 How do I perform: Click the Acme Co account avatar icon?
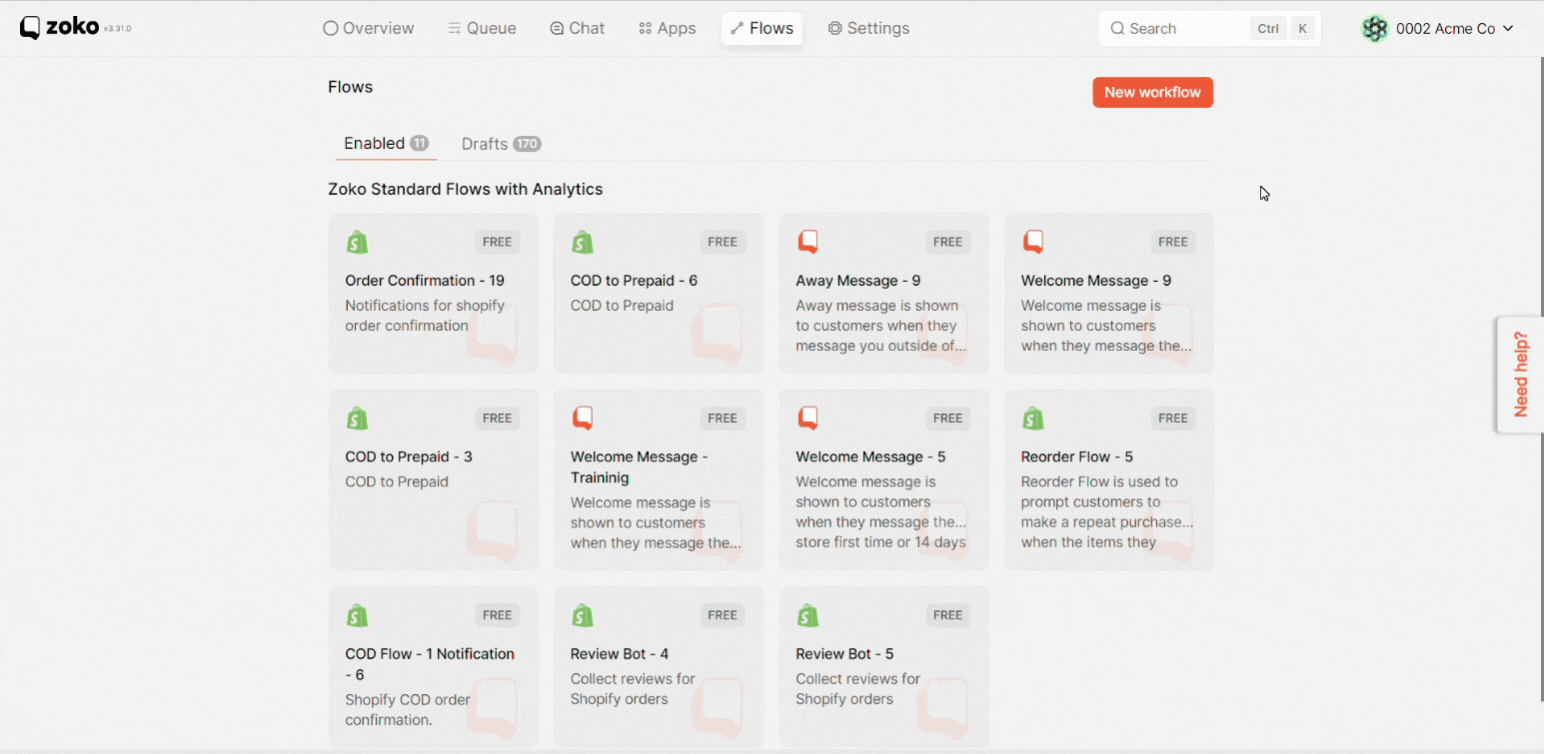(1375, 29)
